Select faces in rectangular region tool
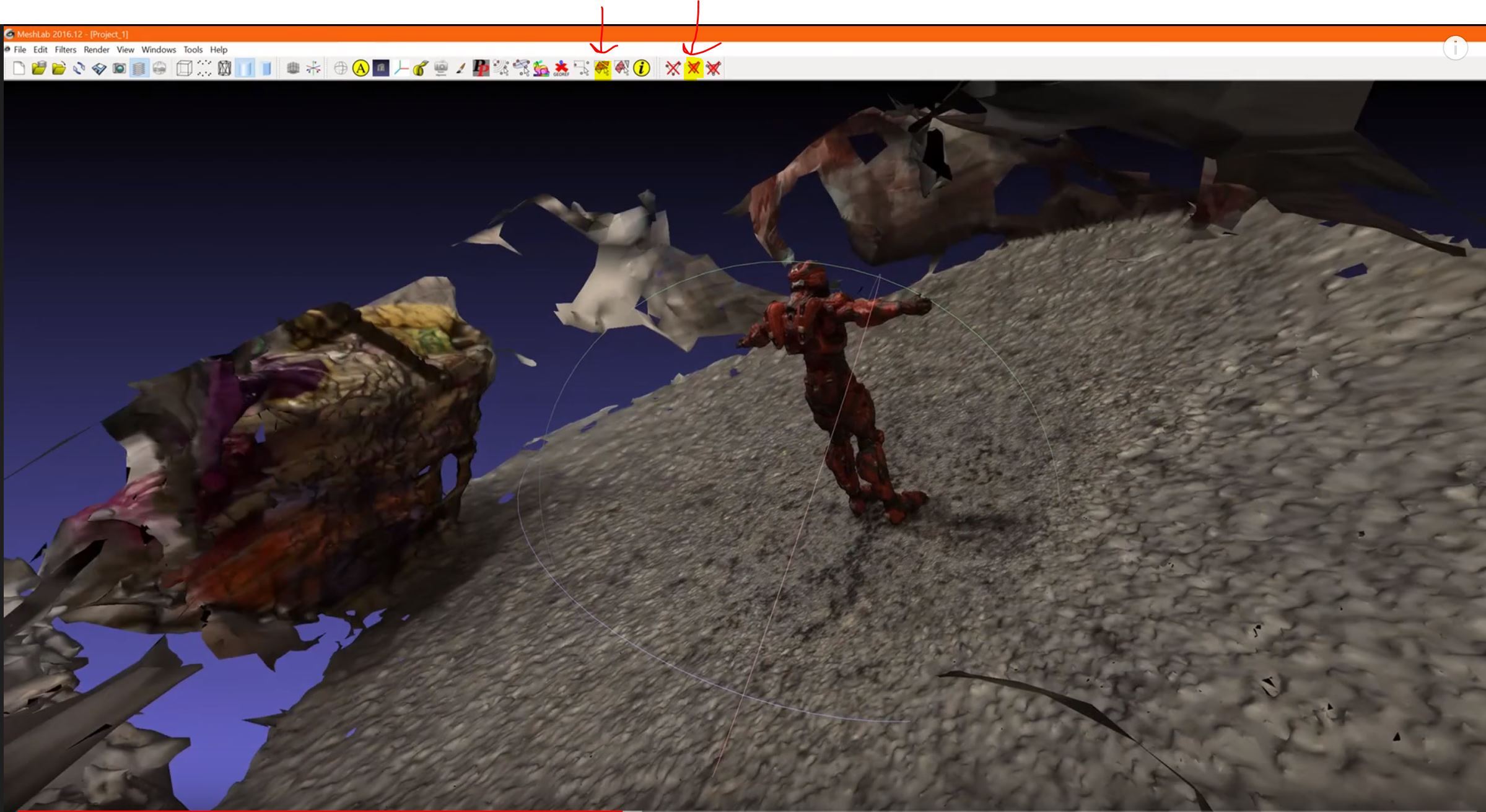 point(602,68)
